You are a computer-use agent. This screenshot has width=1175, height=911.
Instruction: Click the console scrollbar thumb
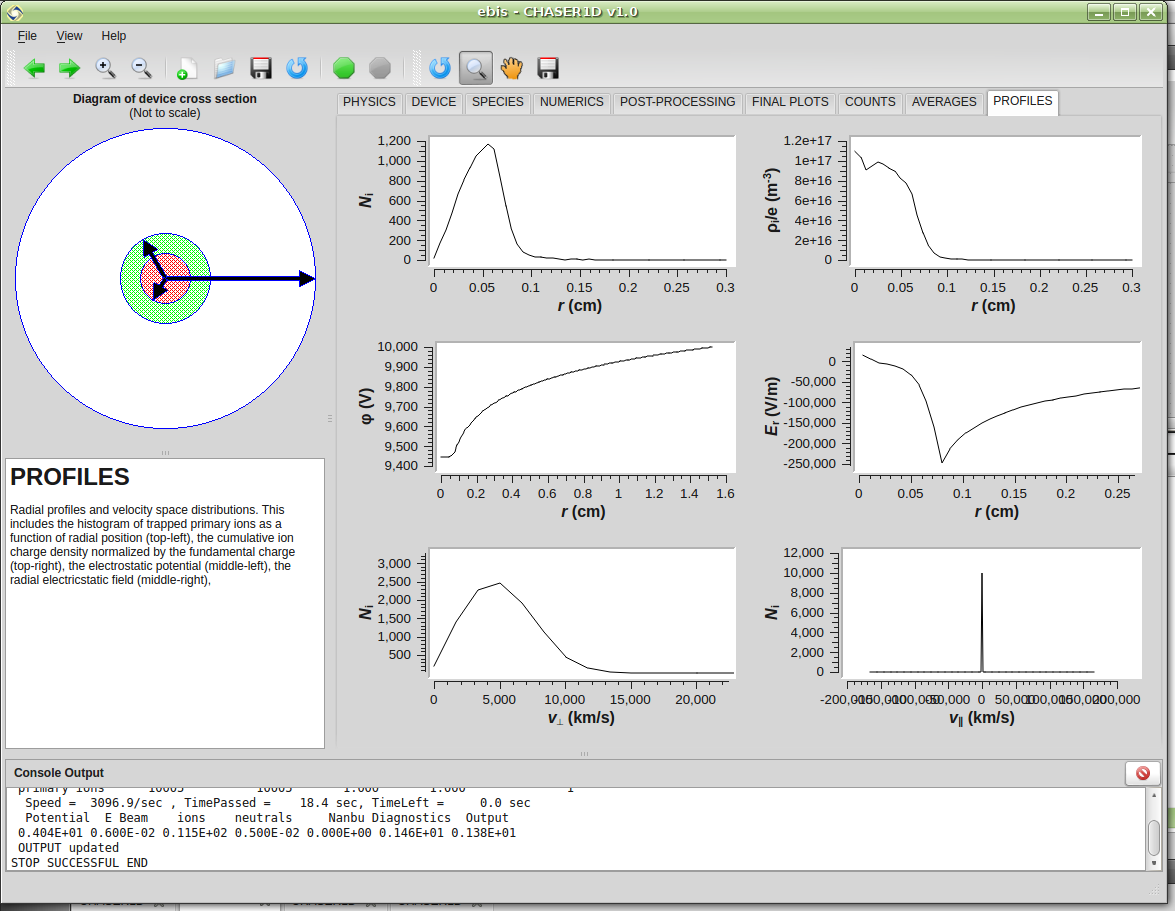1154,837
